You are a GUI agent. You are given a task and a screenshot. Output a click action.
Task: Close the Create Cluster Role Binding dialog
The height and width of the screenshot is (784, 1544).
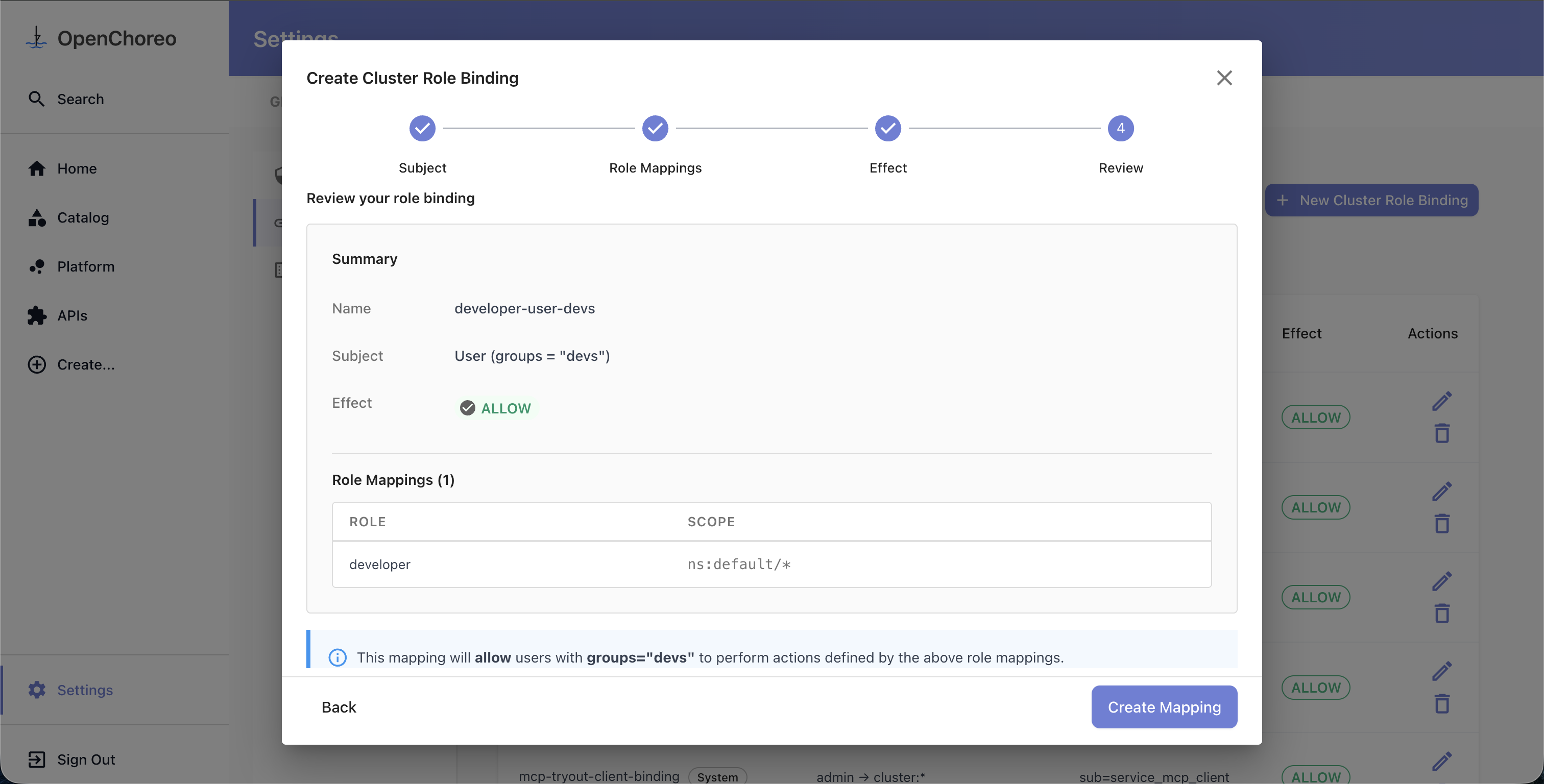click(x=1224, y=78)
